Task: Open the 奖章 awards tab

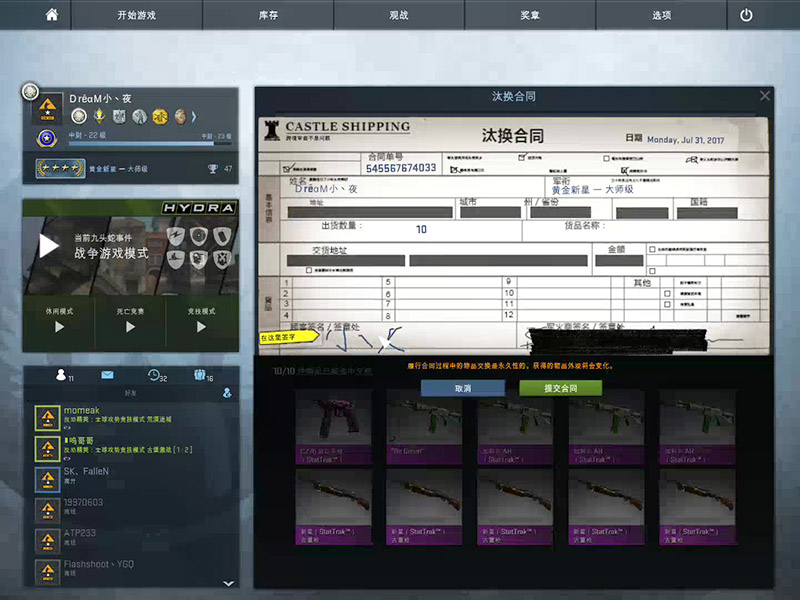Action: click(x=530, y=15)
